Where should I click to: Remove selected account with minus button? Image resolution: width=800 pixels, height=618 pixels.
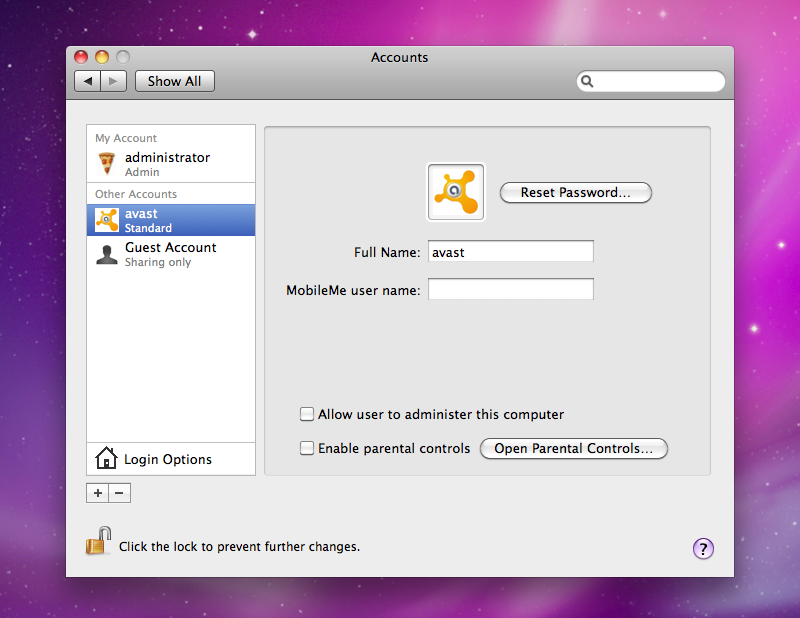[x=119, y=493]
